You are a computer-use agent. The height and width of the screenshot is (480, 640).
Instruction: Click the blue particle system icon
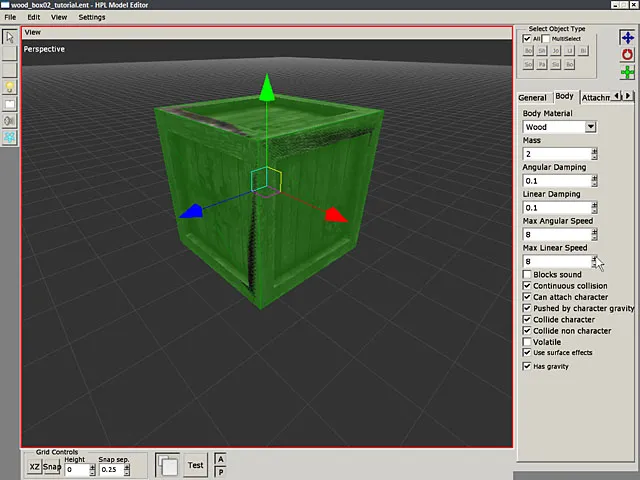coord(10,138)
